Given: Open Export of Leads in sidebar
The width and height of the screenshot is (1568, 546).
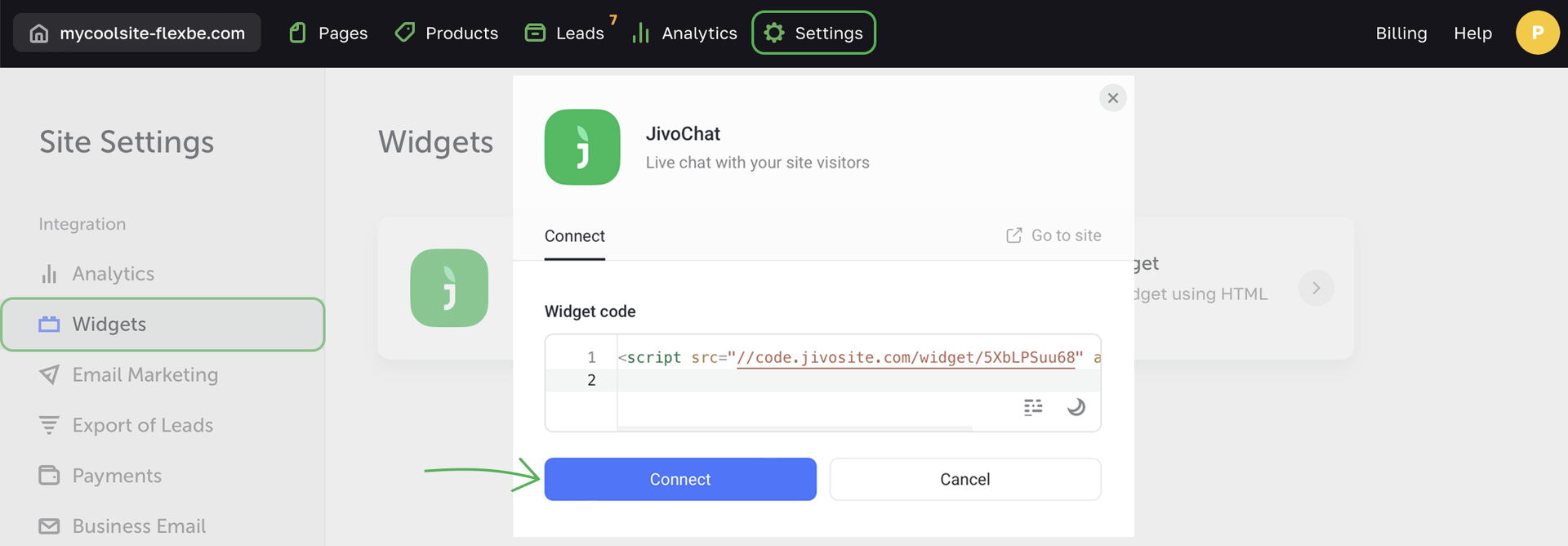Looking at the screenshot, I should 142,425.
